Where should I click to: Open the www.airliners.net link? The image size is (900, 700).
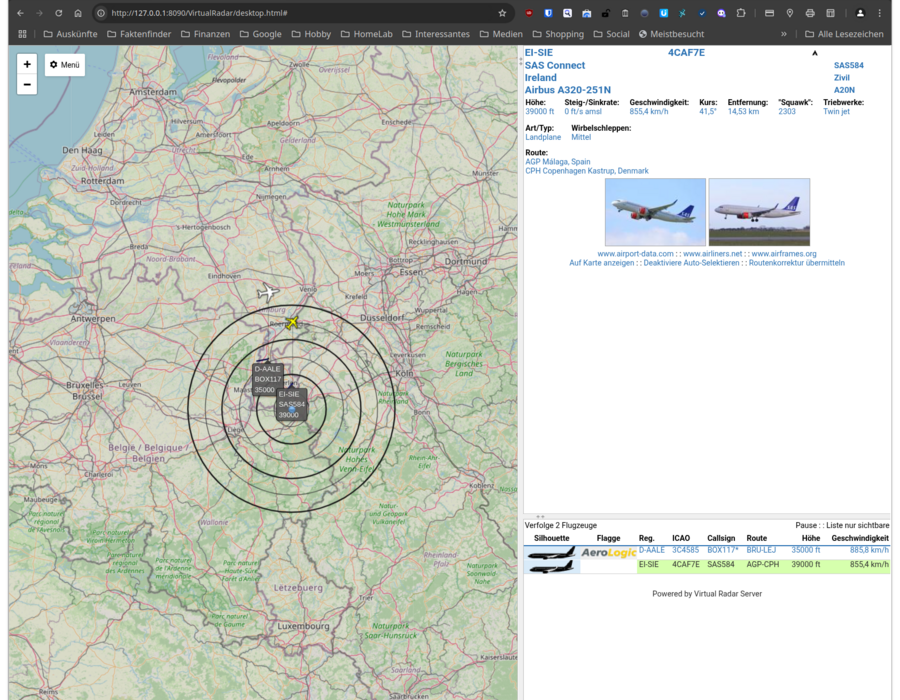[x=712, y=254]
